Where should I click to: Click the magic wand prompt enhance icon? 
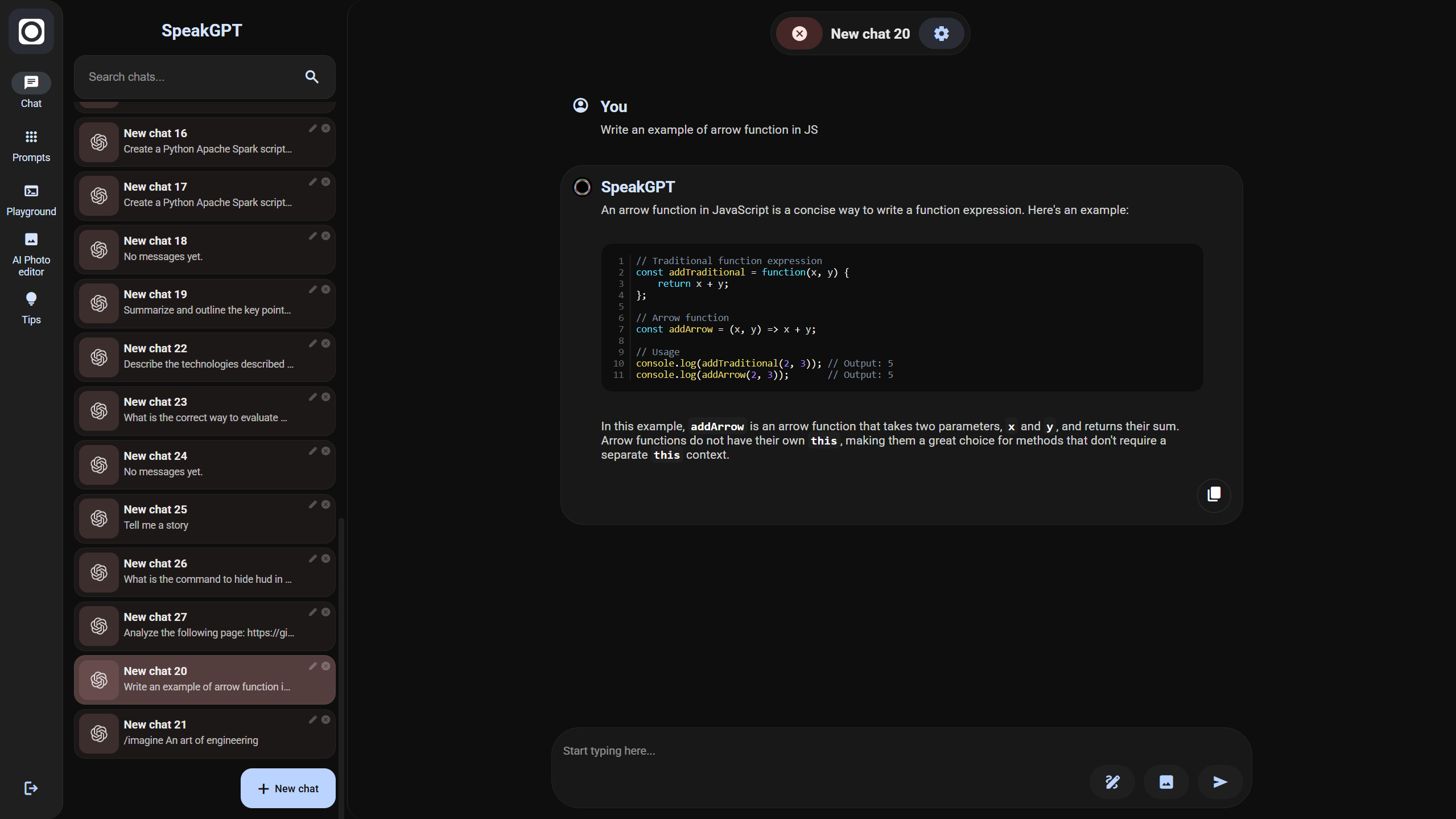[x=1112, y=782]
